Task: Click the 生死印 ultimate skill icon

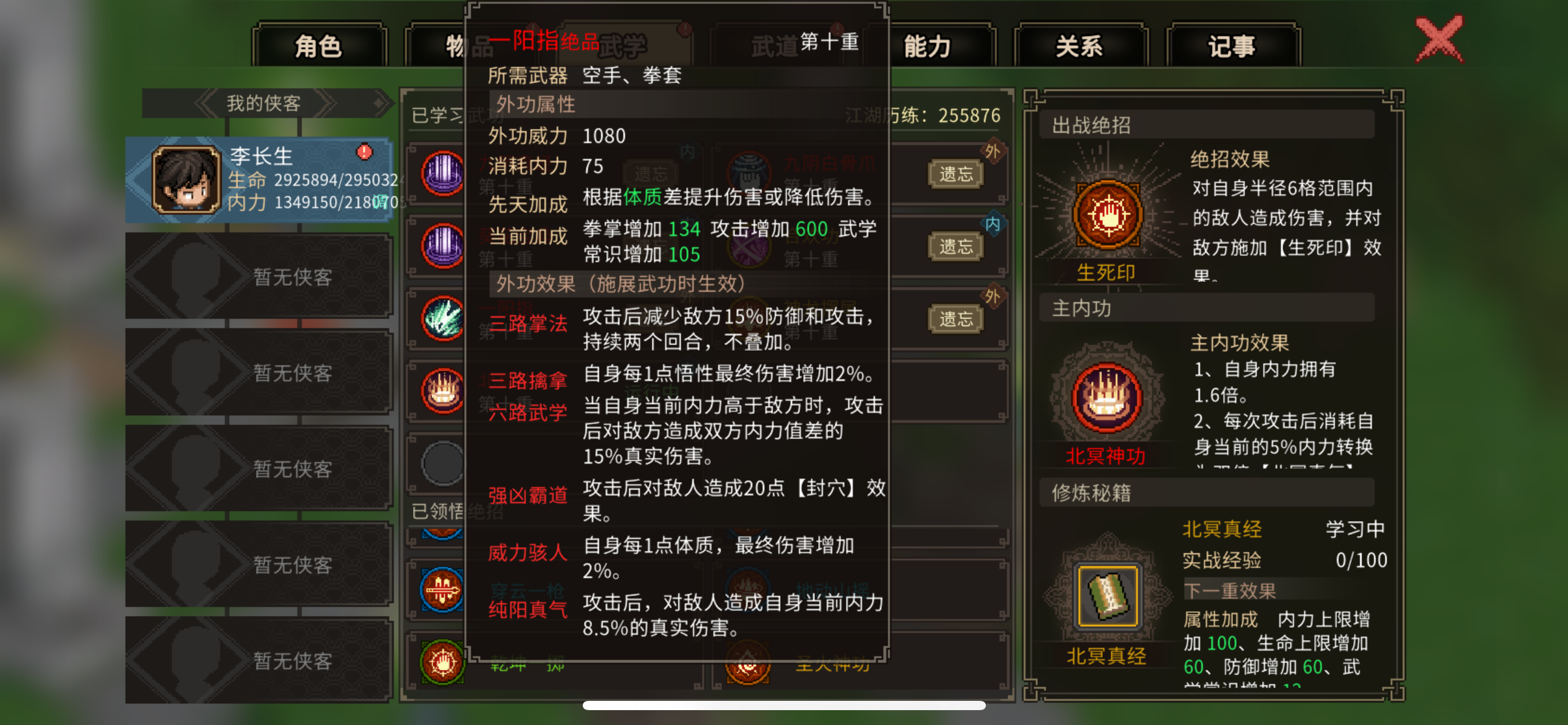Action: 1108,214
